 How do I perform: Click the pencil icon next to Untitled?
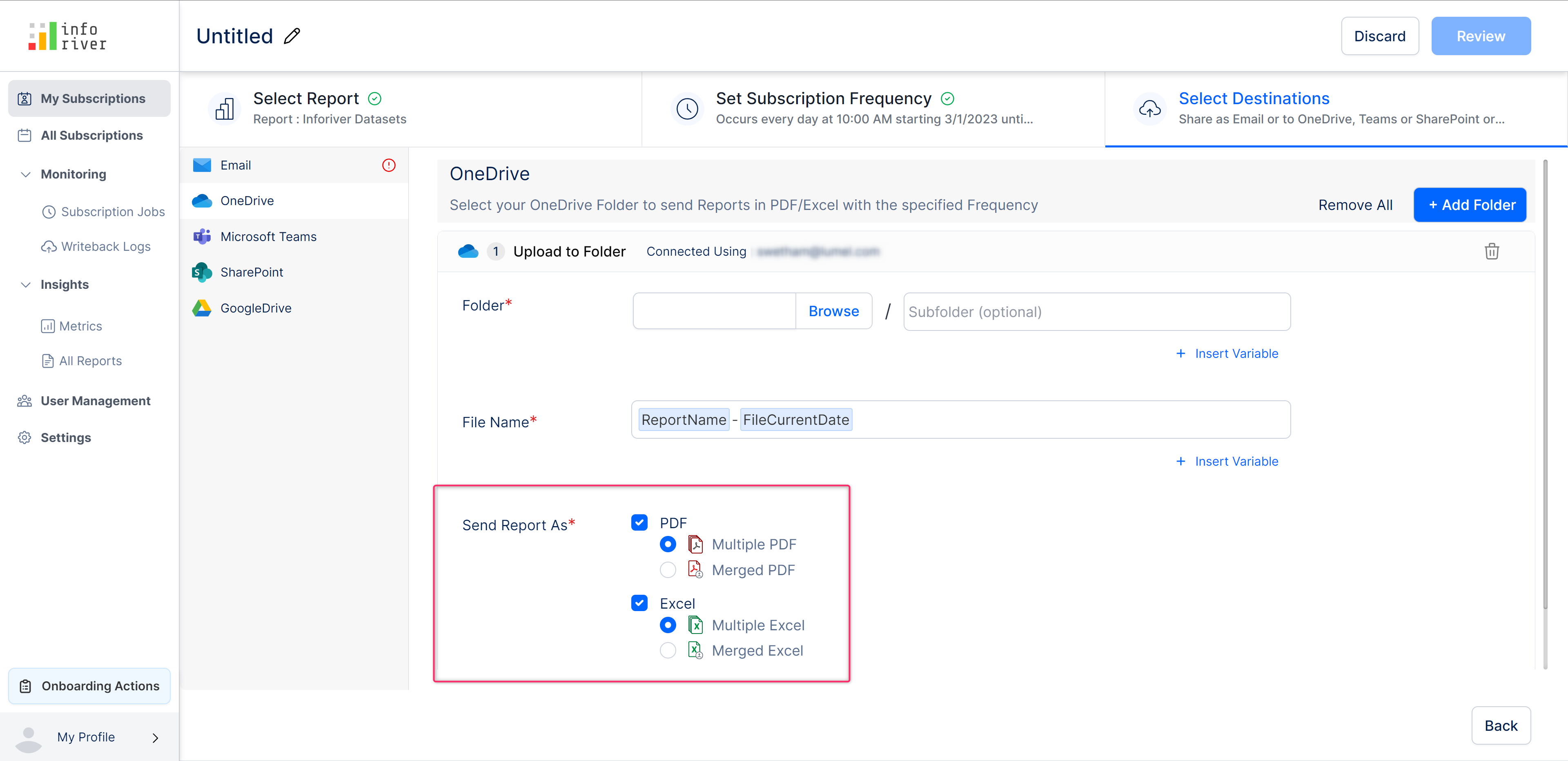[x=292, y=36]
